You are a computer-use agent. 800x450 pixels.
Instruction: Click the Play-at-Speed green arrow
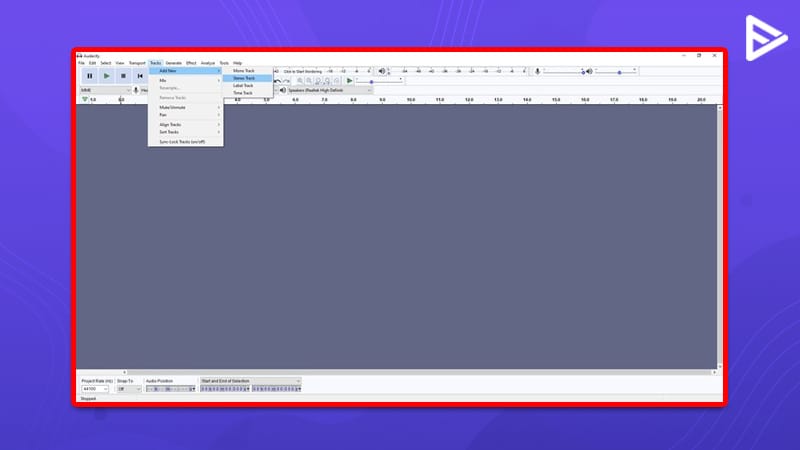pos(349,81)
